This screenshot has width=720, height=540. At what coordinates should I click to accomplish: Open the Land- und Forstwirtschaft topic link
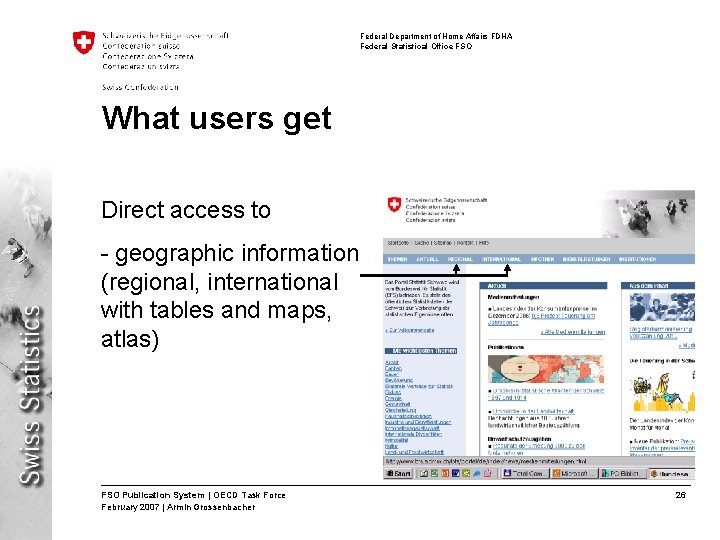[x=414, y=452]
